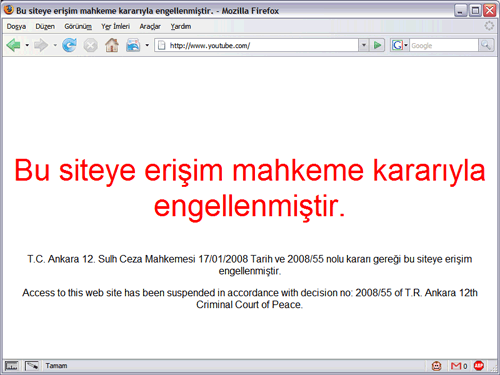Click the Google search engine icon
Image resolution: width=500 pixels, height=375 pixels.
(397, 45)
